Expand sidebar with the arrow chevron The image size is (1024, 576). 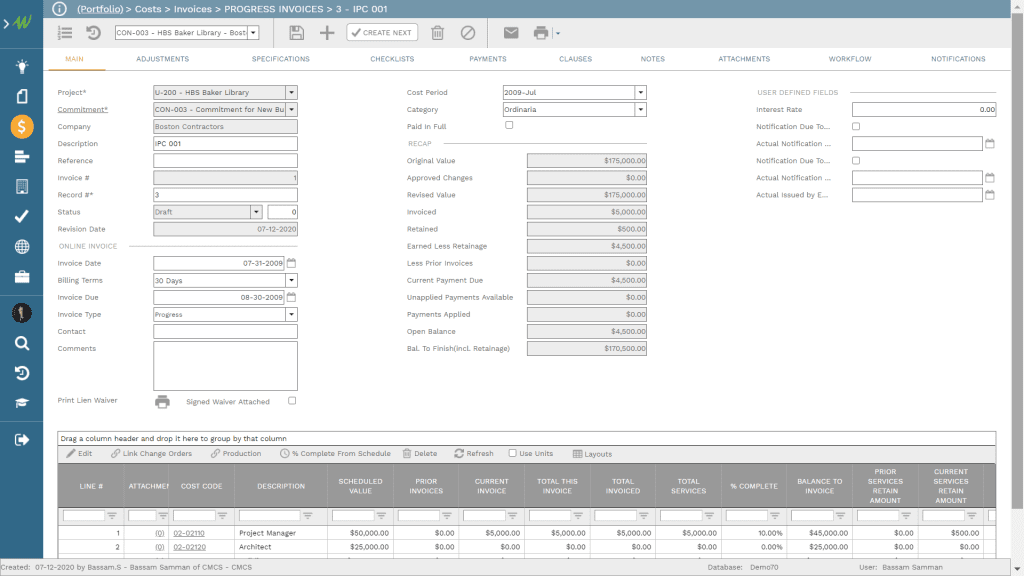coord(6,24)
